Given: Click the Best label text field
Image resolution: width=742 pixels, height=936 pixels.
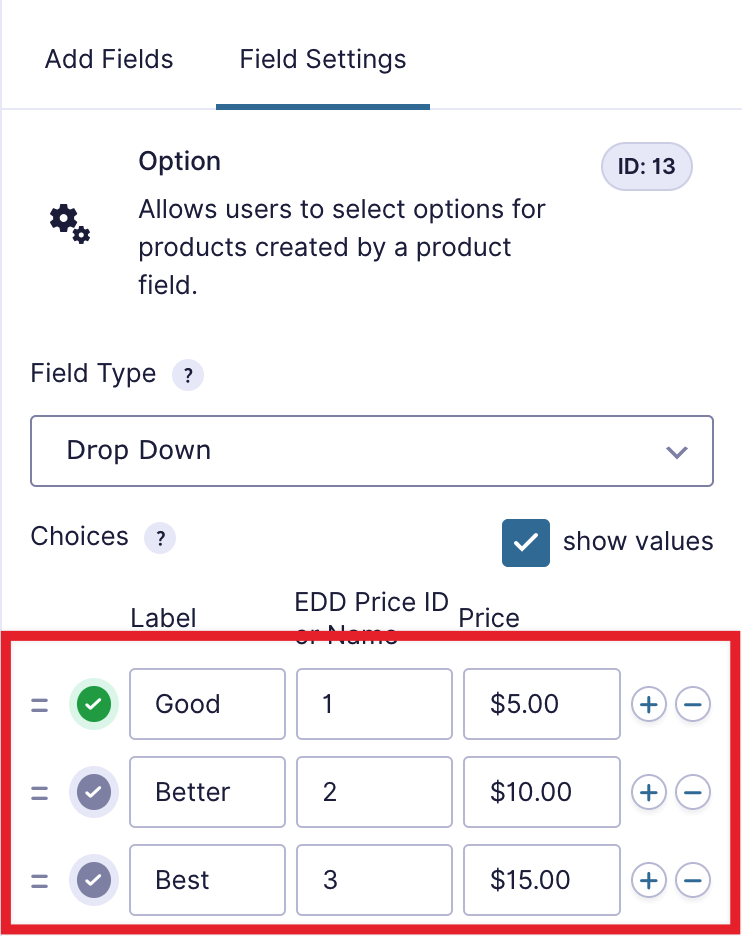Looking at the screenshot, I should (207, 881).
